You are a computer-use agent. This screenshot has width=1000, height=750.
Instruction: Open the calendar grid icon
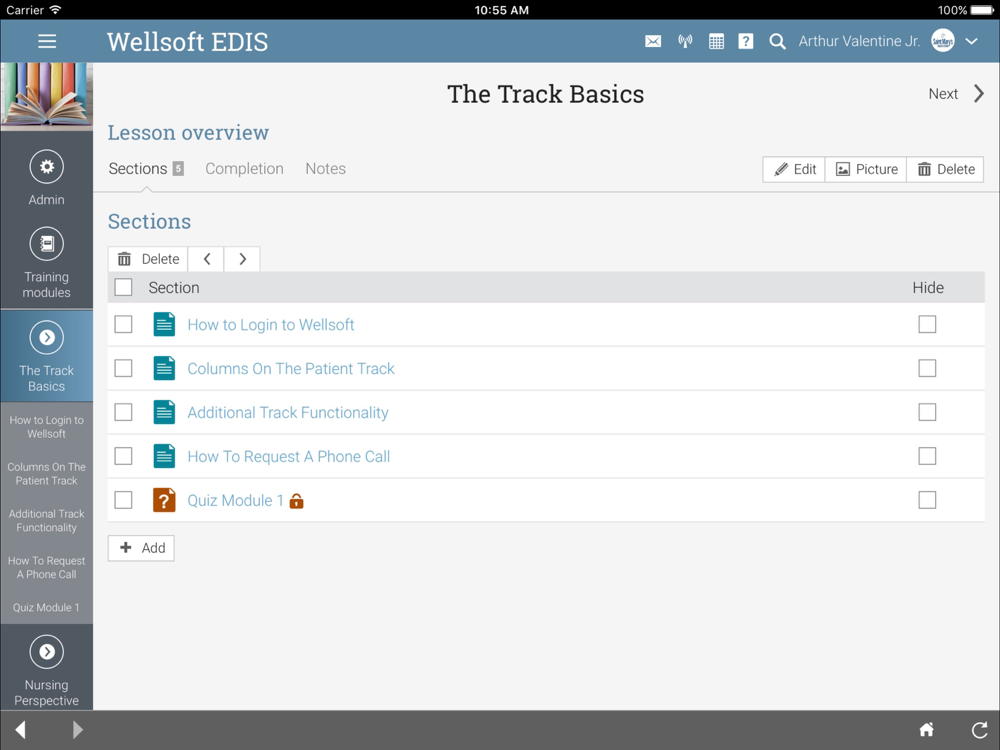pyautogui.click(x=716, y=41)
